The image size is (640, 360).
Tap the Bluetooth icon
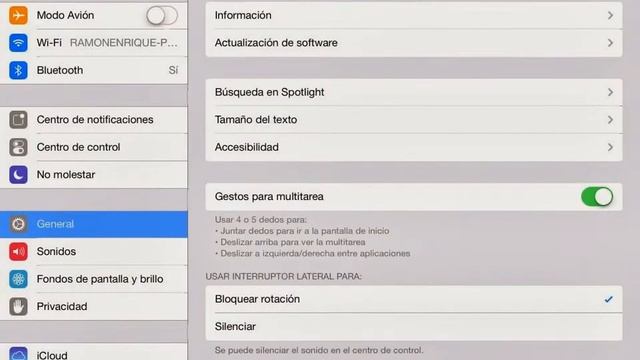18,70
